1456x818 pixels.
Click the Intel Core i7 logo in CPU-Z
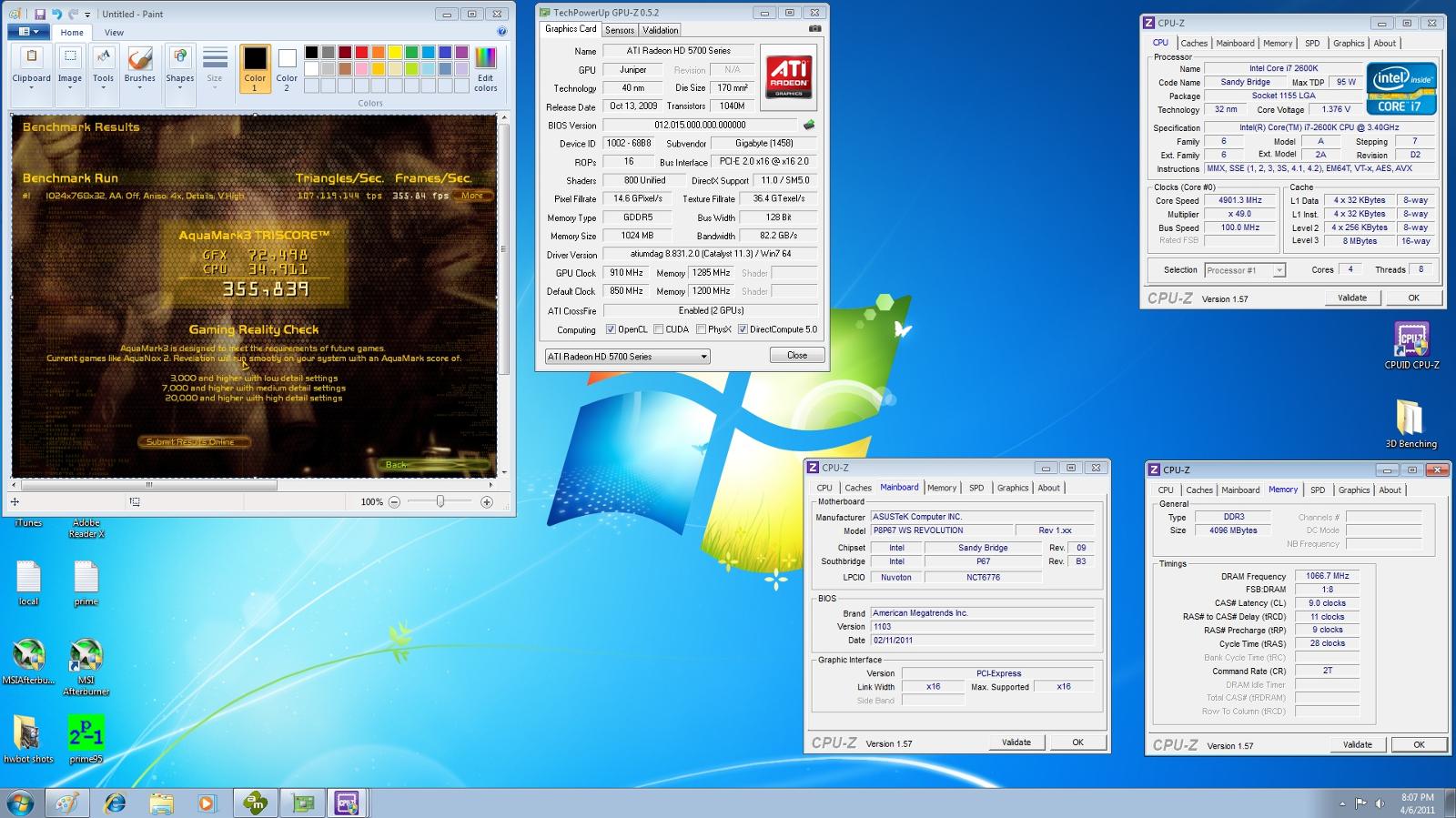1401,88
